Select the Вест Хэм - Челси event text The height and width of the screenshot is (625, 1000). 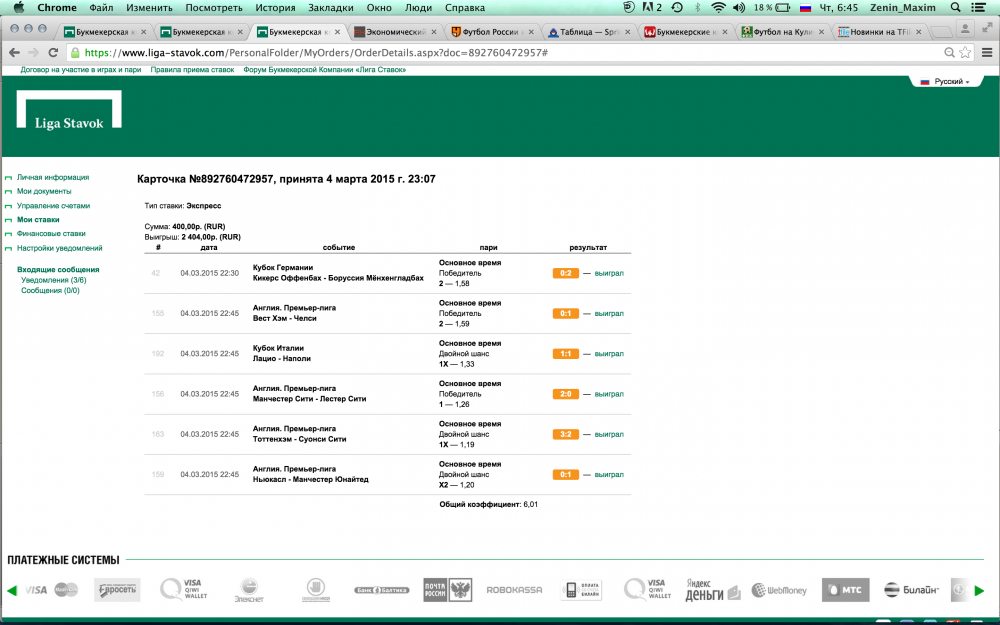click(x=284, y=318)
